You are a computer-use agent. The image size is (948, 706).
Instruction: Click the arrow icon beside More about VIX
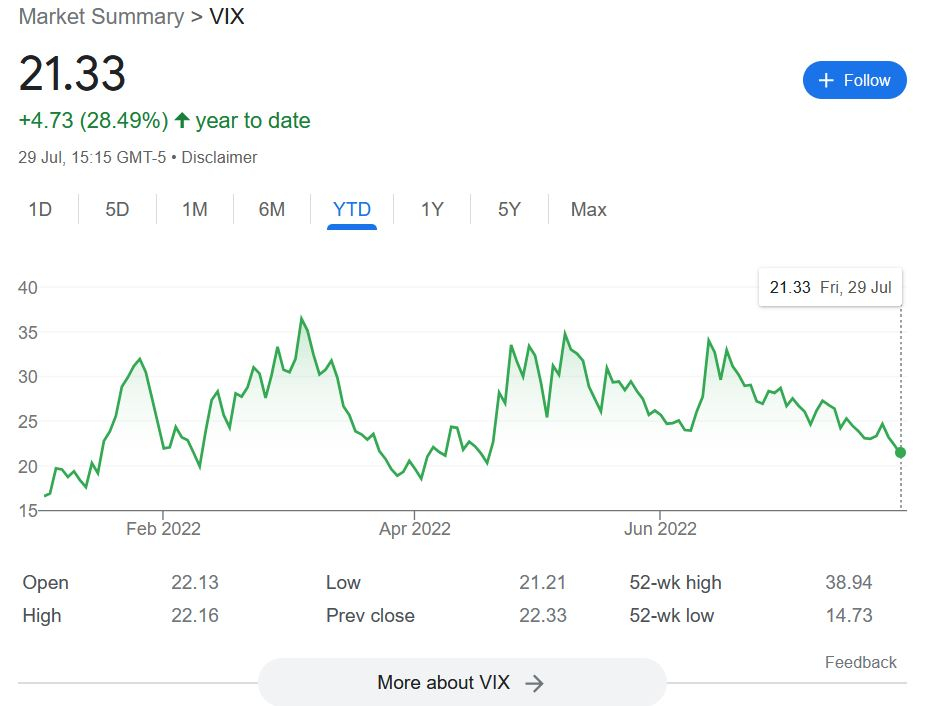pos(535,684)
